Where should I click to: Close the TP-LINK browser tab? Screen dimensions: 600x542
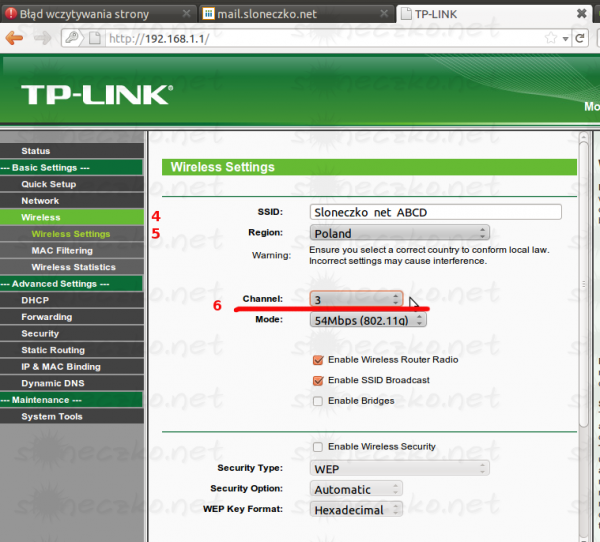click(x=581, y=14)
